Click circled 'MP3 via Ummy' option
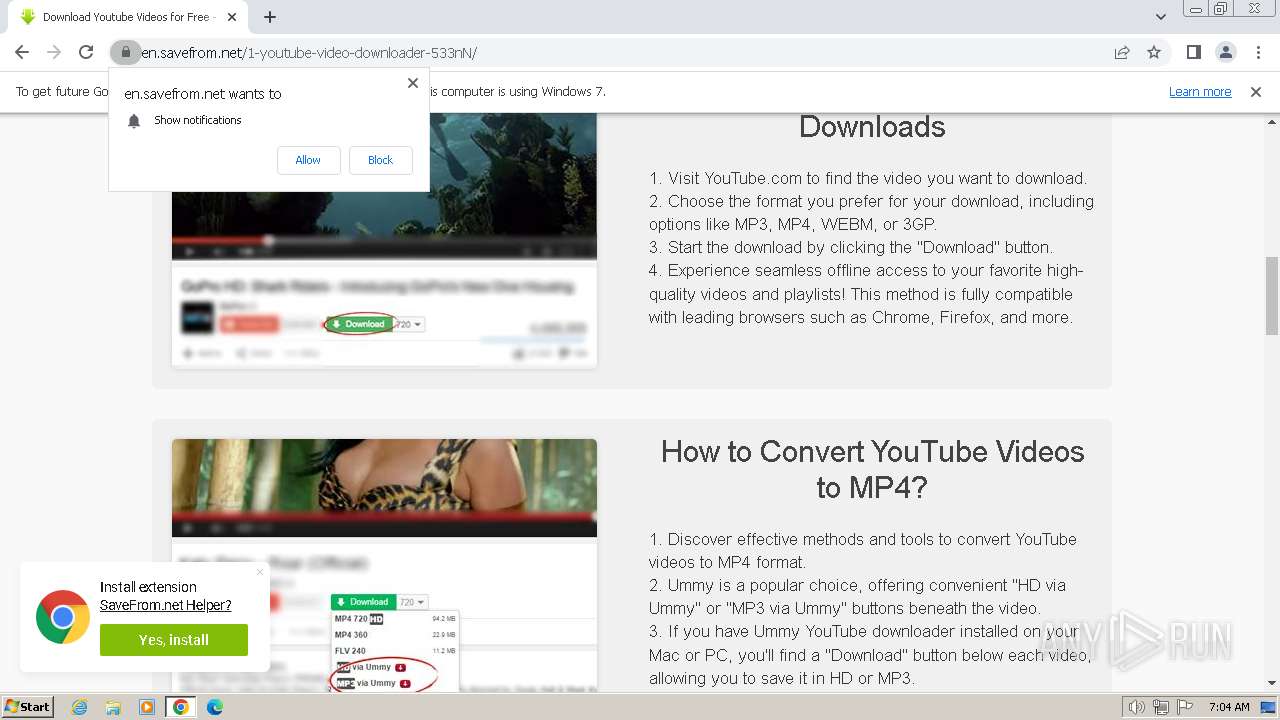The width and height of the screenshot is (1280, 720). [x=374, y=683]
